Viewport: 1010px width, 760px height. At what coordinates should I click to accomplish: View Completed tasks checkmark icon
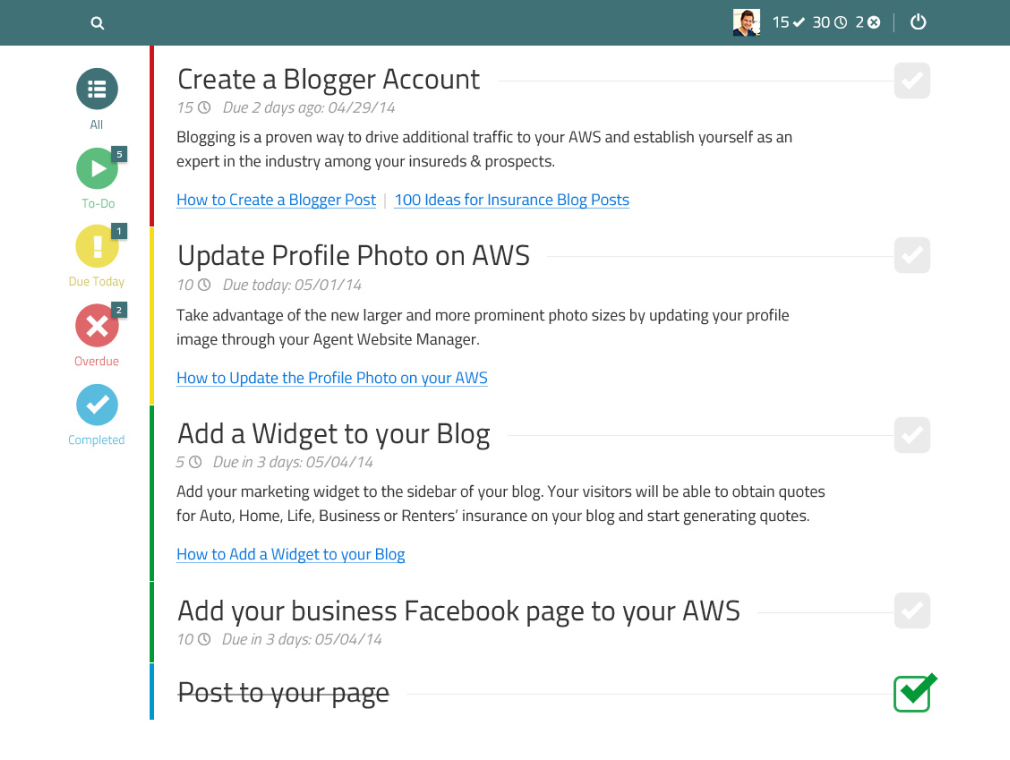(97, 405)
